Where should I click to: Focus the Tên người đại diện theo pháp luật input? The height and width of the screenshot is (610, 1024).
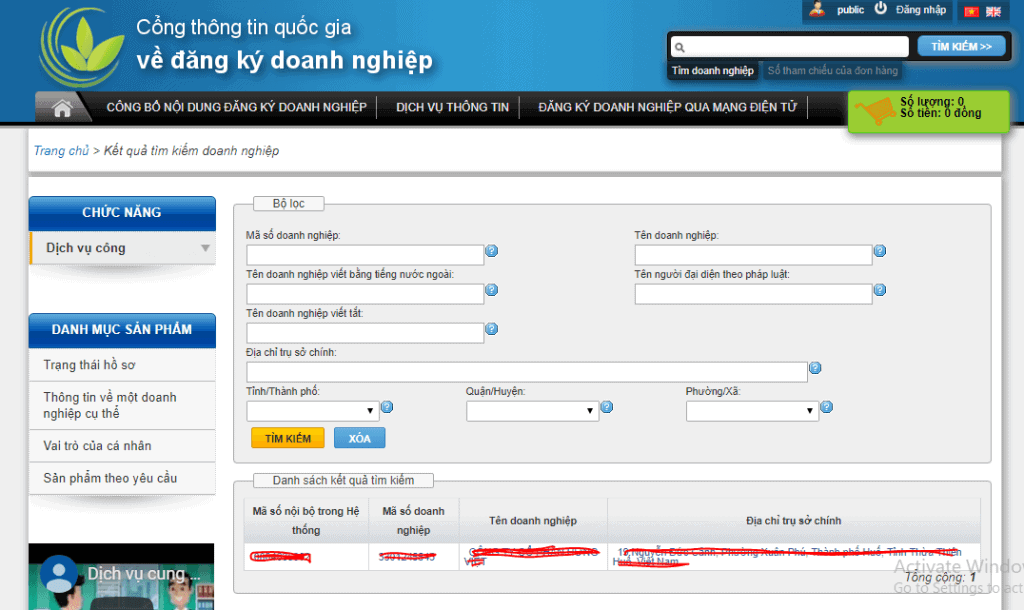(753, 294)
